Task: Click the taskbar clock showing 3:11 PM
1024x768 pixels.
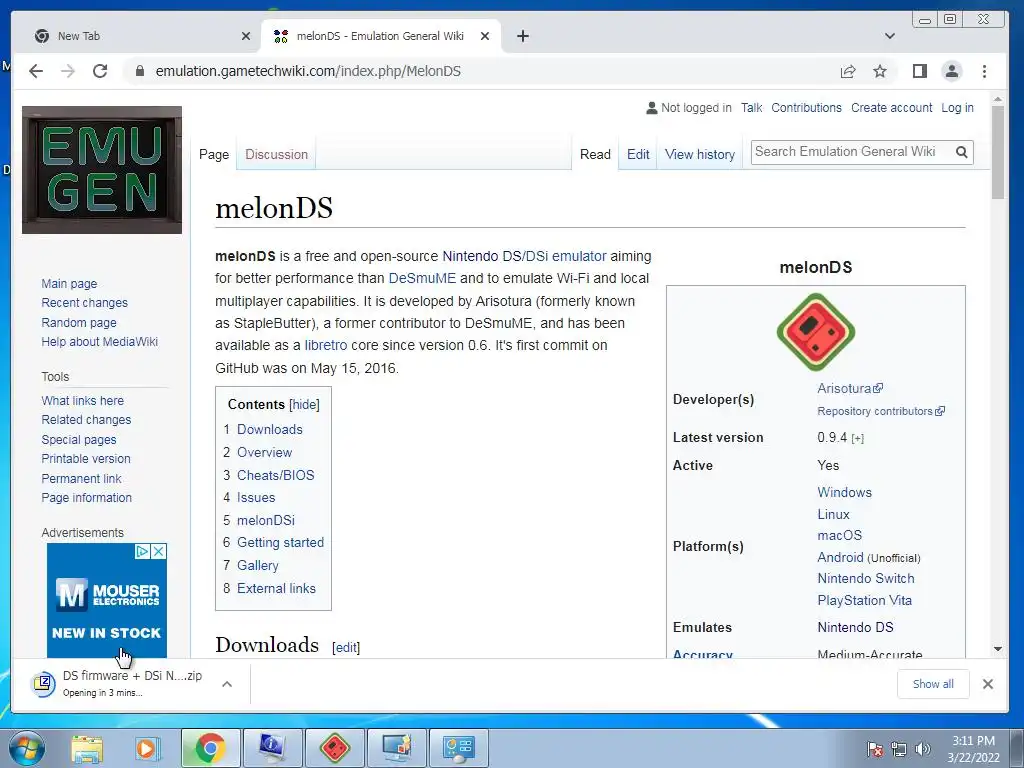Action: tap(973, 749)
